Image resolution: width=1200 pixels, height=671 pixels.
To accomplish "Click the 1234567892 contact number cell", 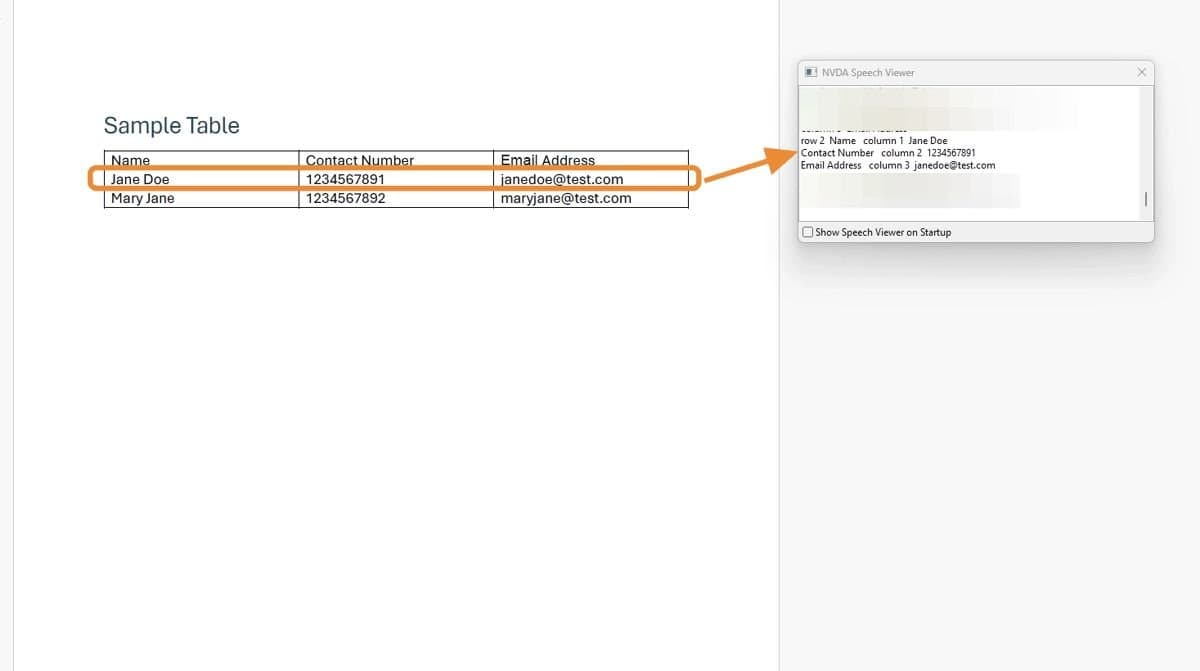I will pyautogui.click(x=345, y=198).
